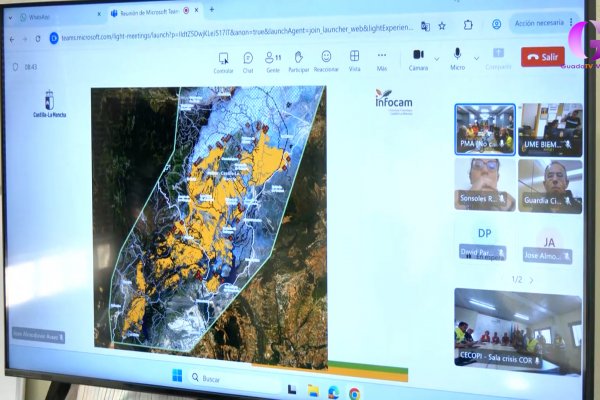The width and height of the screenshot is (600, 400).
Task: Reload the current page
Action: [x=38, y=39]
